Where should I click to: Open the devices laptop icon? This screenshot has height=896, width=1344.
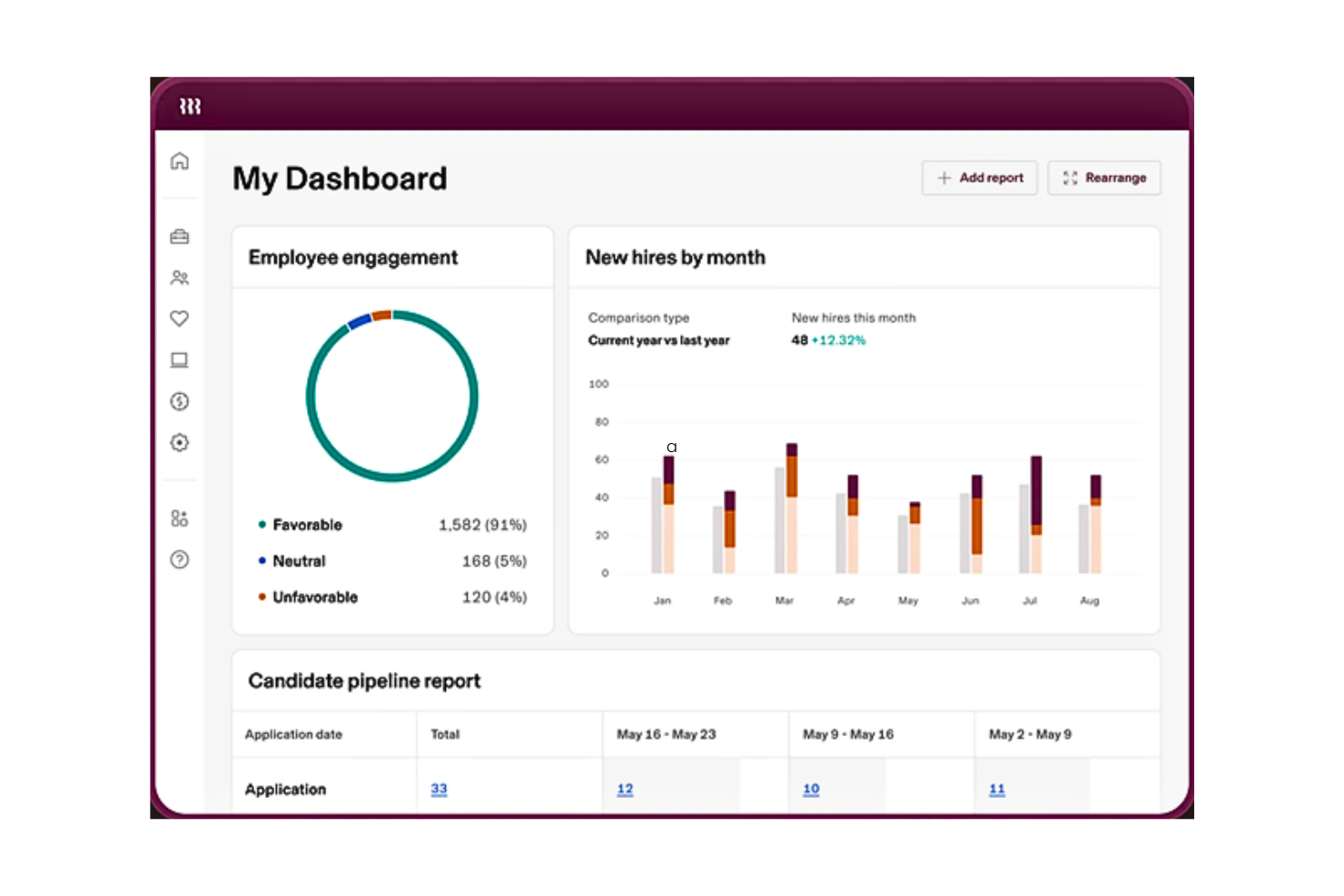click(179, 360)
